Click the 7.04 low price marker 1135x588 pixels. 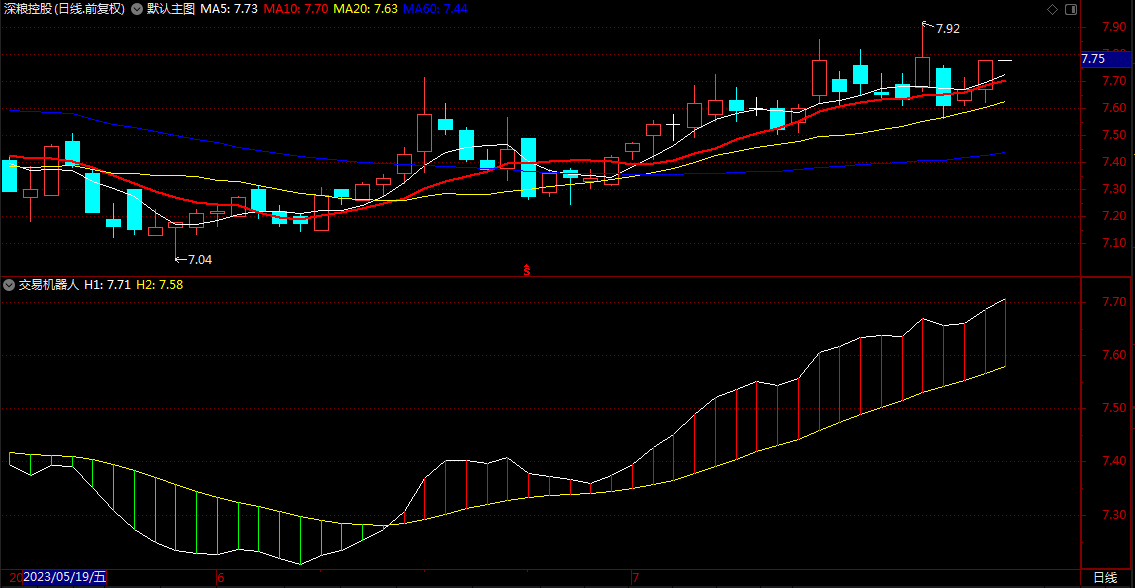tap(200, 259)
